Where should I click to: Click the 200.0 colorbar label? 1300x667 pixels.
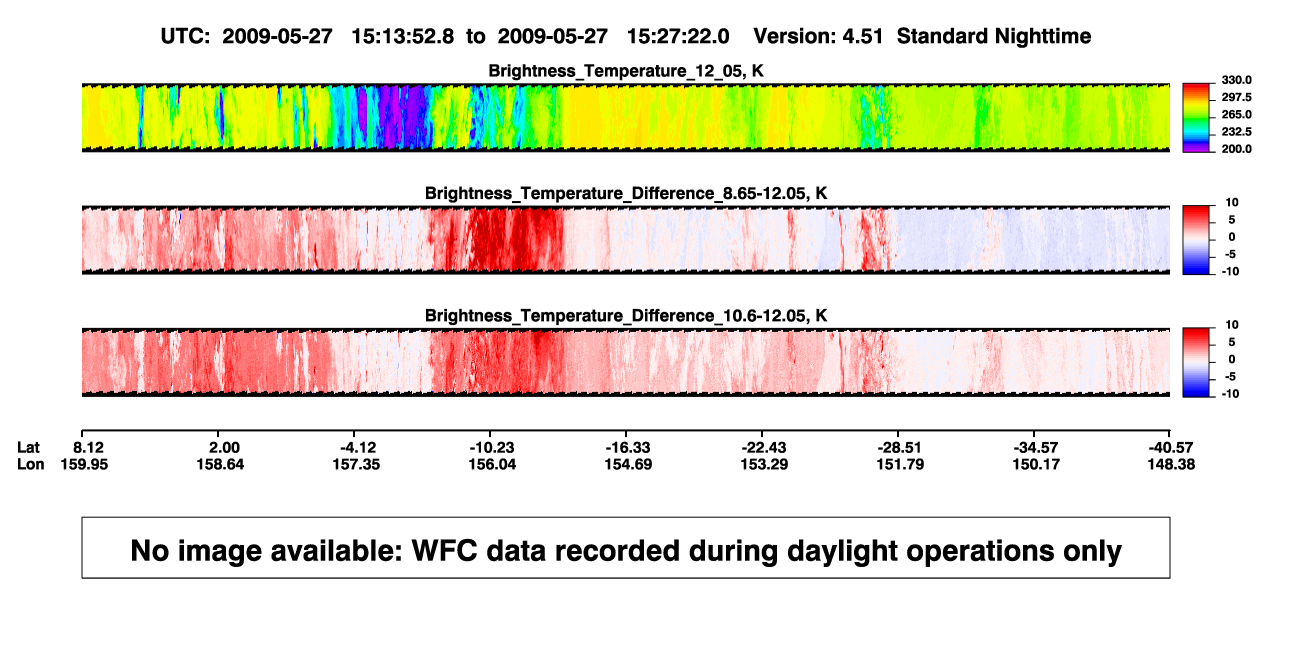point(1238,148)
